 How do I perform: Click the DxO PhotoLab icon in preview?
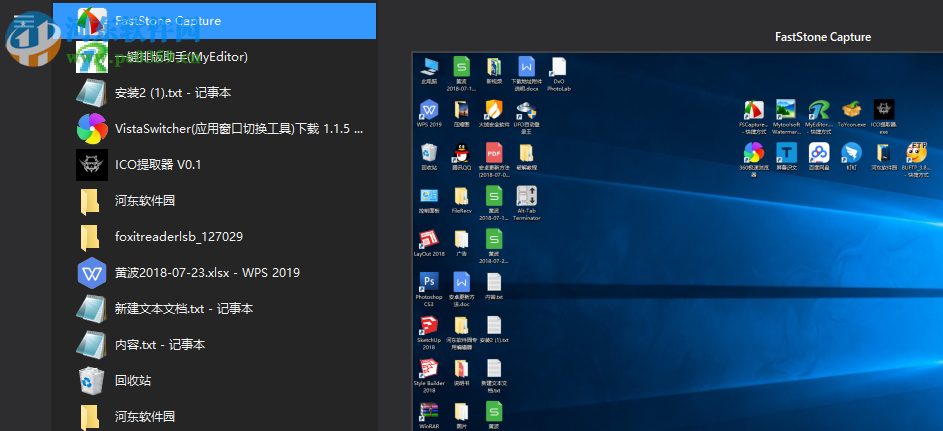pyautogui.click(x=559, y=66)
